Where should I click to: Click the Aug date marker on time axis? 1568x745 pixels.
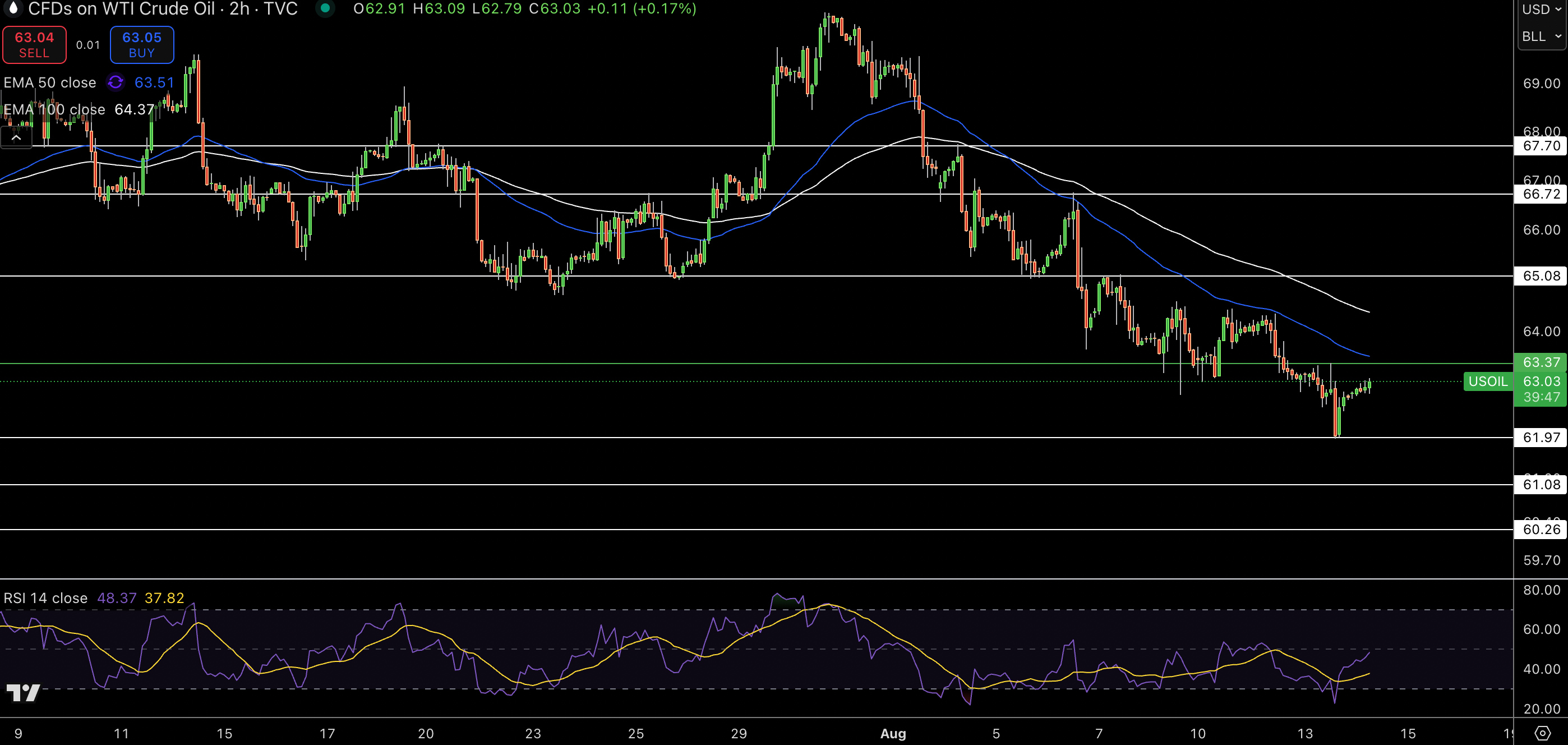pos(892,733)
